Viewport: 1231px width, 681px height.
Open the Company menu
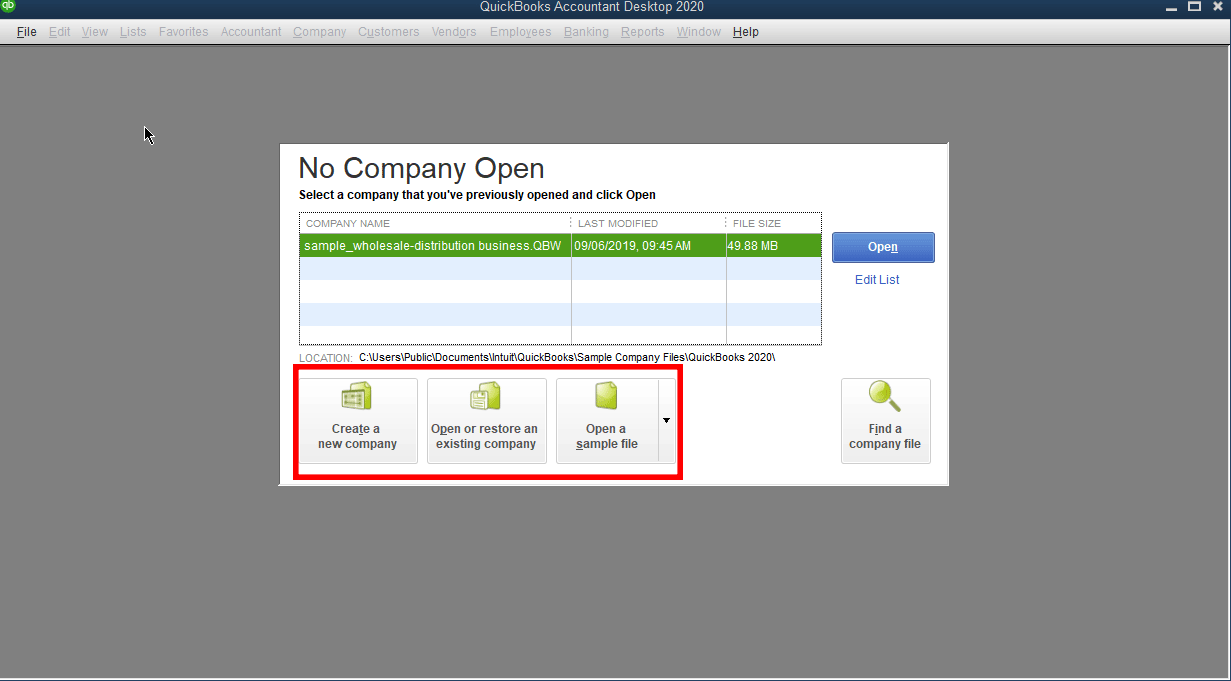click(320, 32)
